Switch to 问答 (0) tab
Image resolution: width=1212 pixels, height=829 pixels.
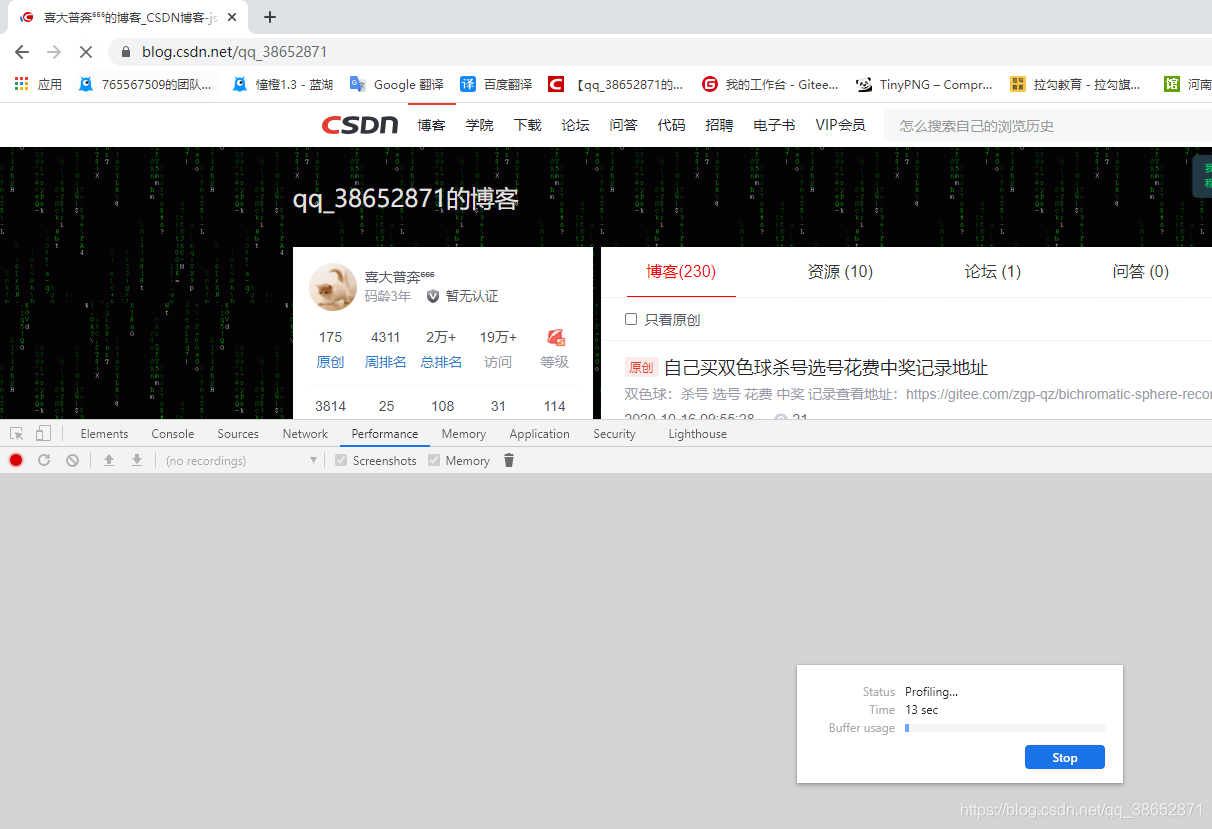click(1141, 272)
